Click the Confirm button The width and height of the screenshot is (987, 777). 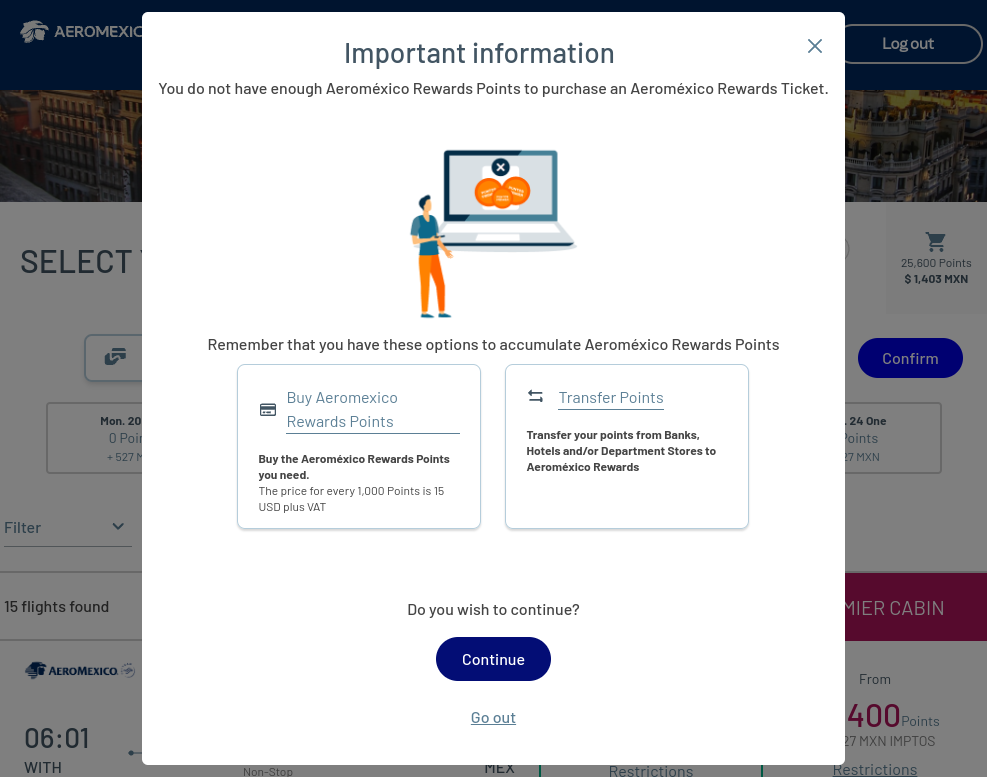(910, 358)
